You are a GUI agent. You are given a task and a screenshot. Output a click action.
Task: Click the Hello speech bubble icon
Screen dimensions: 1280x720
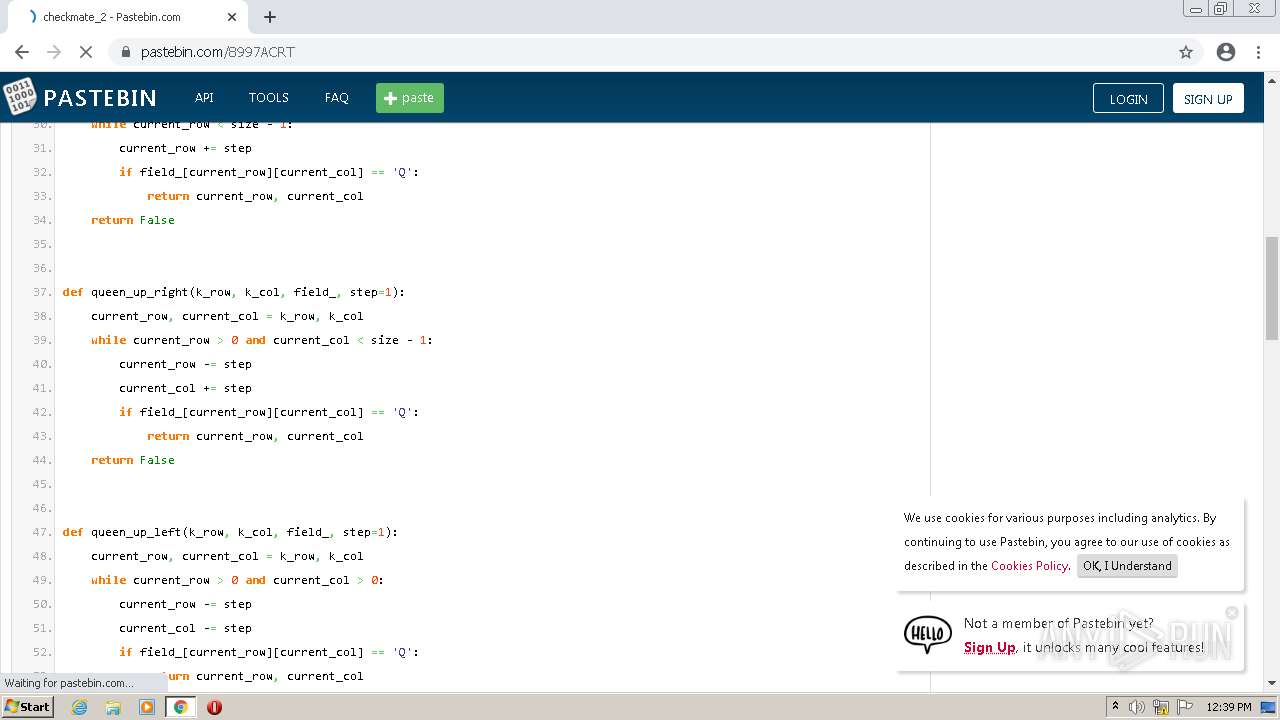pos(927,635)
